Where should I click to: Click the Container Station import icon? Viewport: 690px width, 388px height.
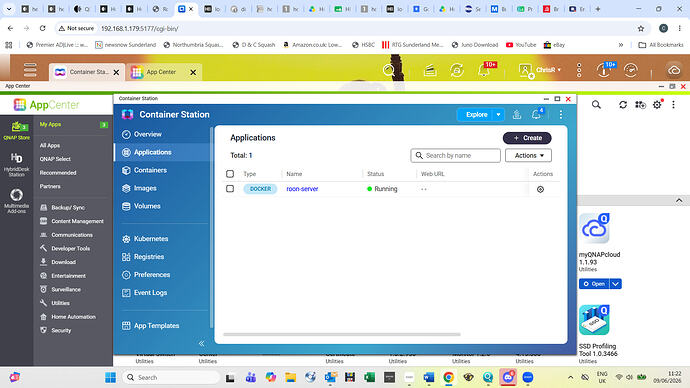coord(517,115)
